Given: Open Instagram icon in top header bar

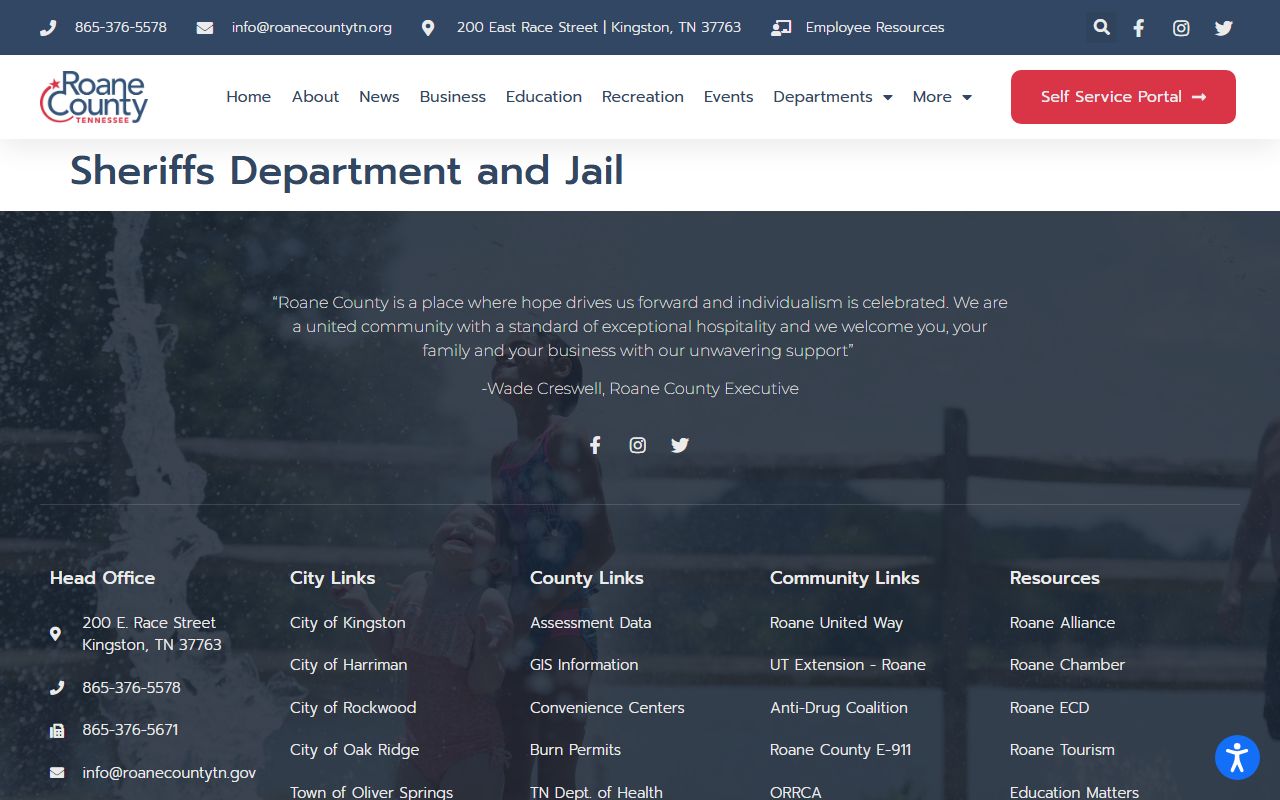Looking at the screenshot, I should click(x=1181, y=28).
